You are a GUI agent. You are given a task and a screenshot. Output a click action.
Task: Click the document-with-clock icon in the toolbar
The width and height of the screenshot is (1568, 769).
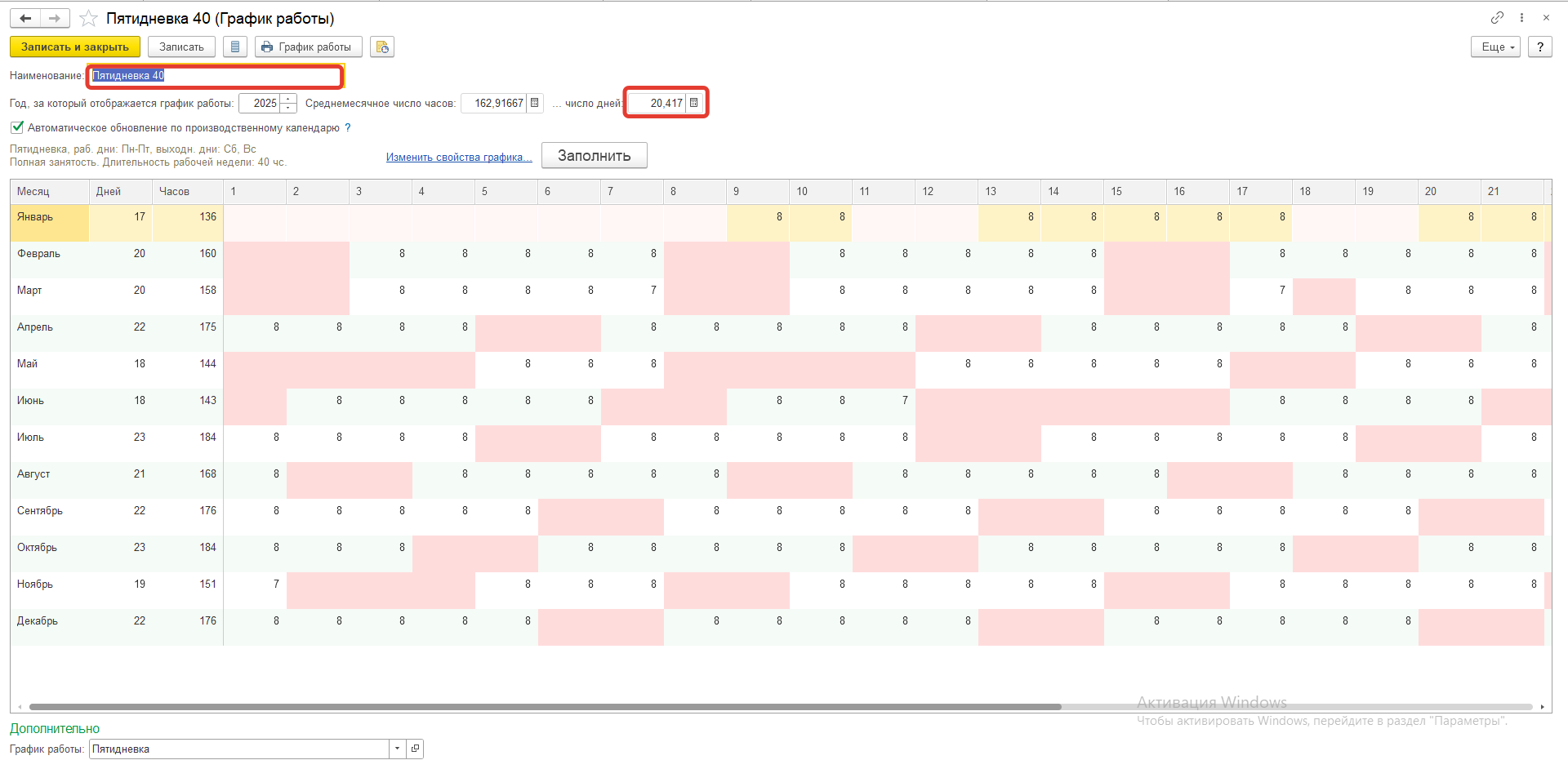(382, 47)
